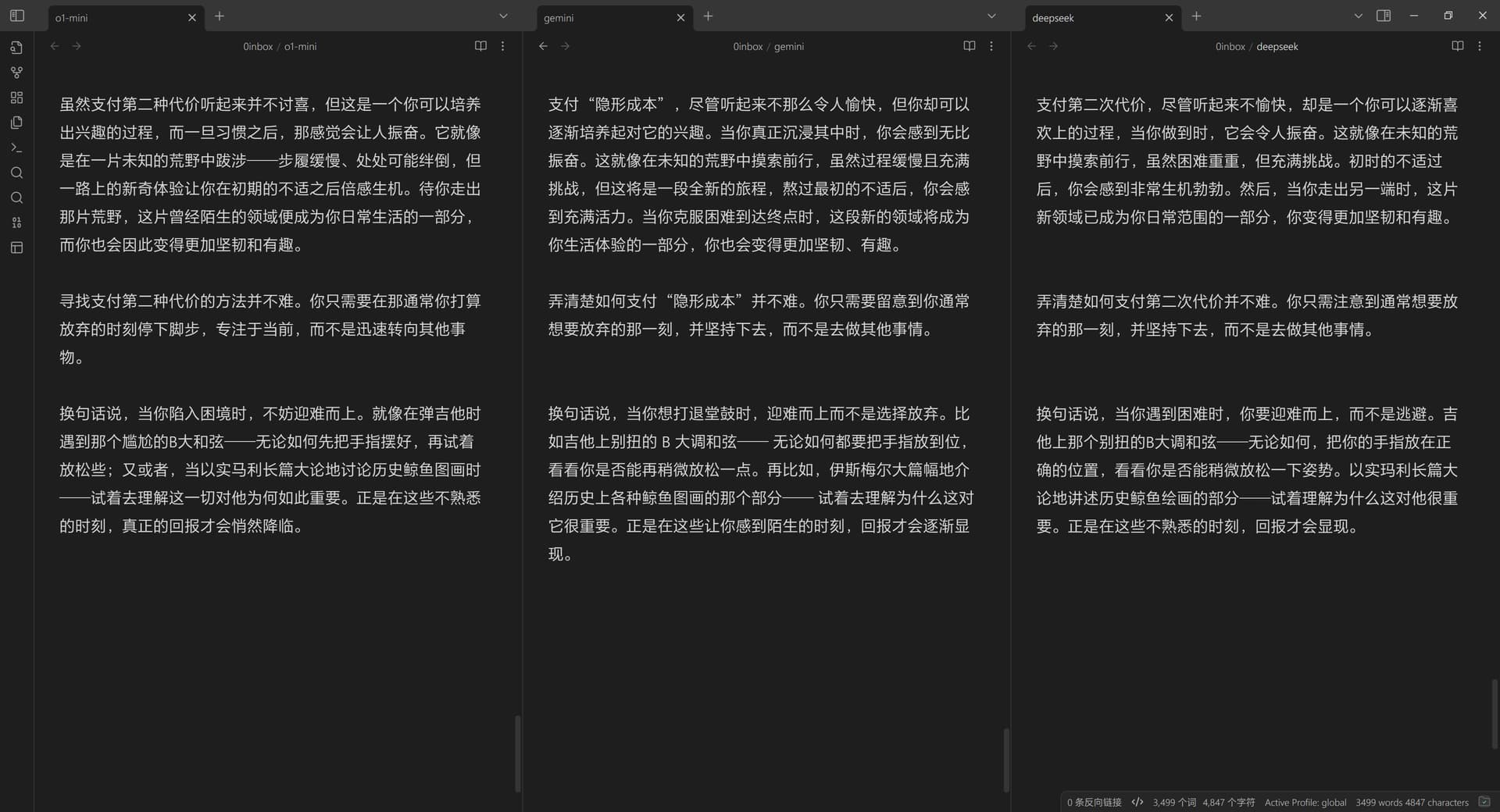The image size is (1500, 812).
Task: Click Active Profile: global in status bar
Action: tap(1305, 802)
